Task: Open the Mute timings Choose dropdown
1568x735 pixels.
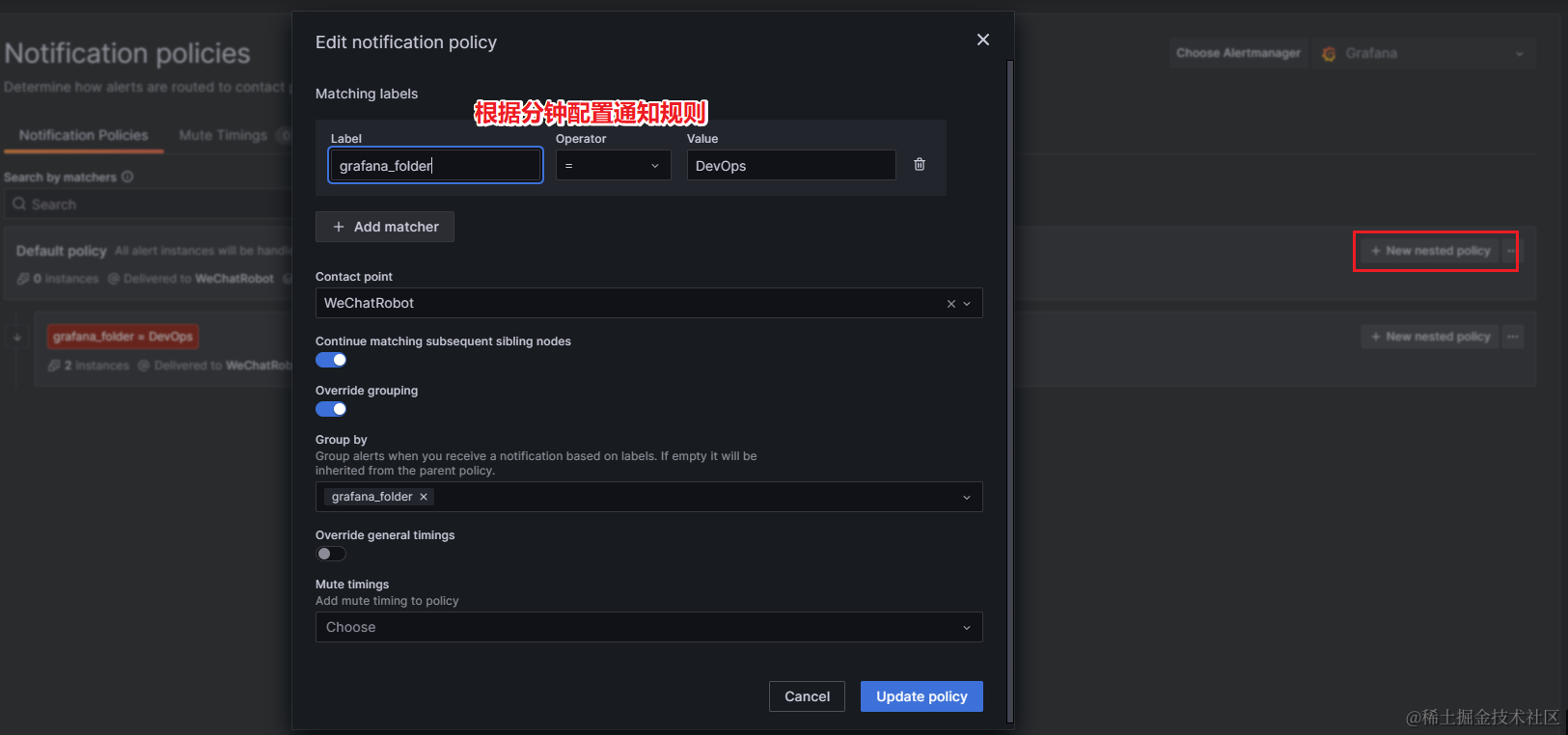Action: pyautogui.click(x=648, y=627)
